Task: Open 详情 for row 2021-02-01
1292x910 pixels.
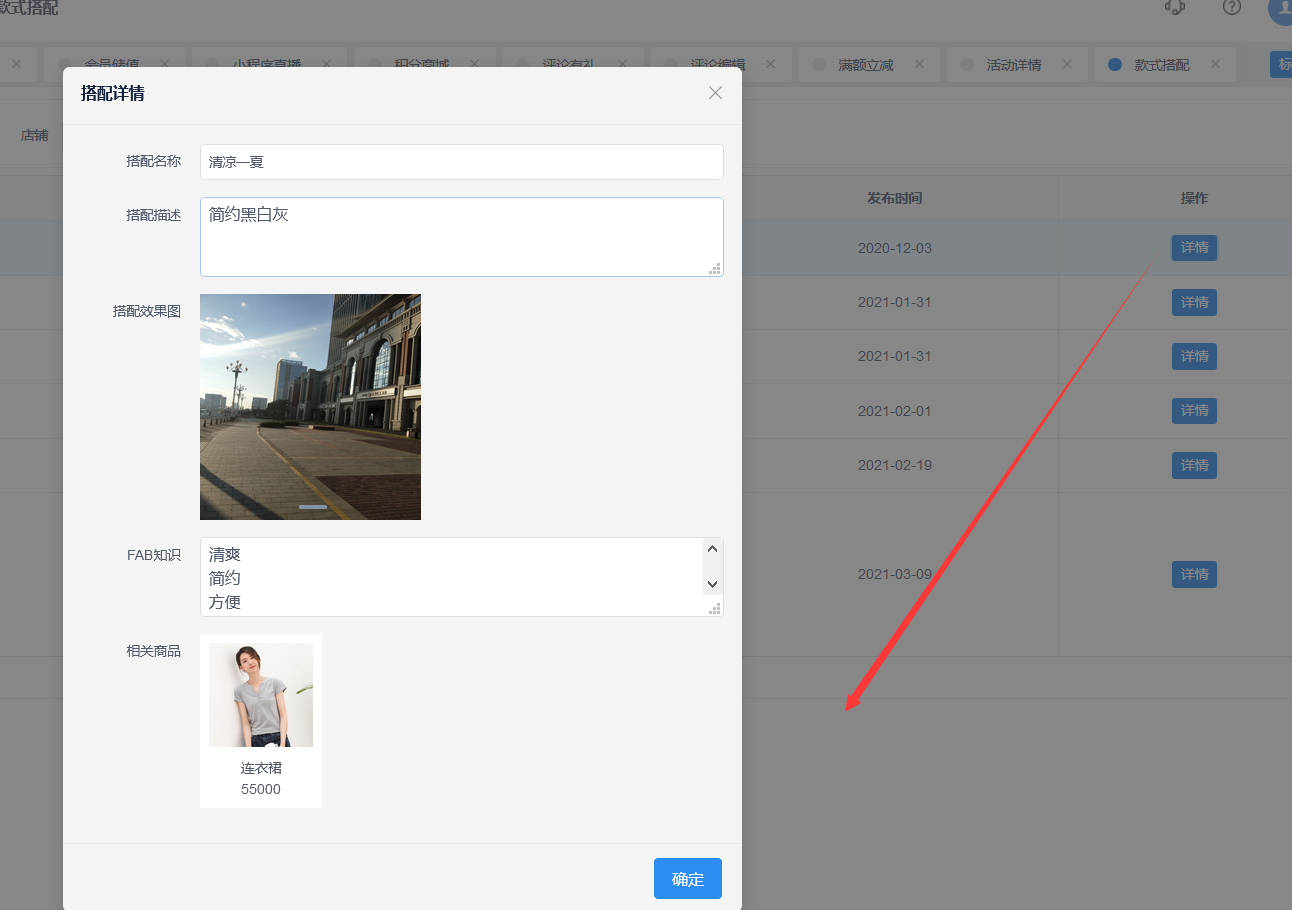Action: click(1194, 410)
